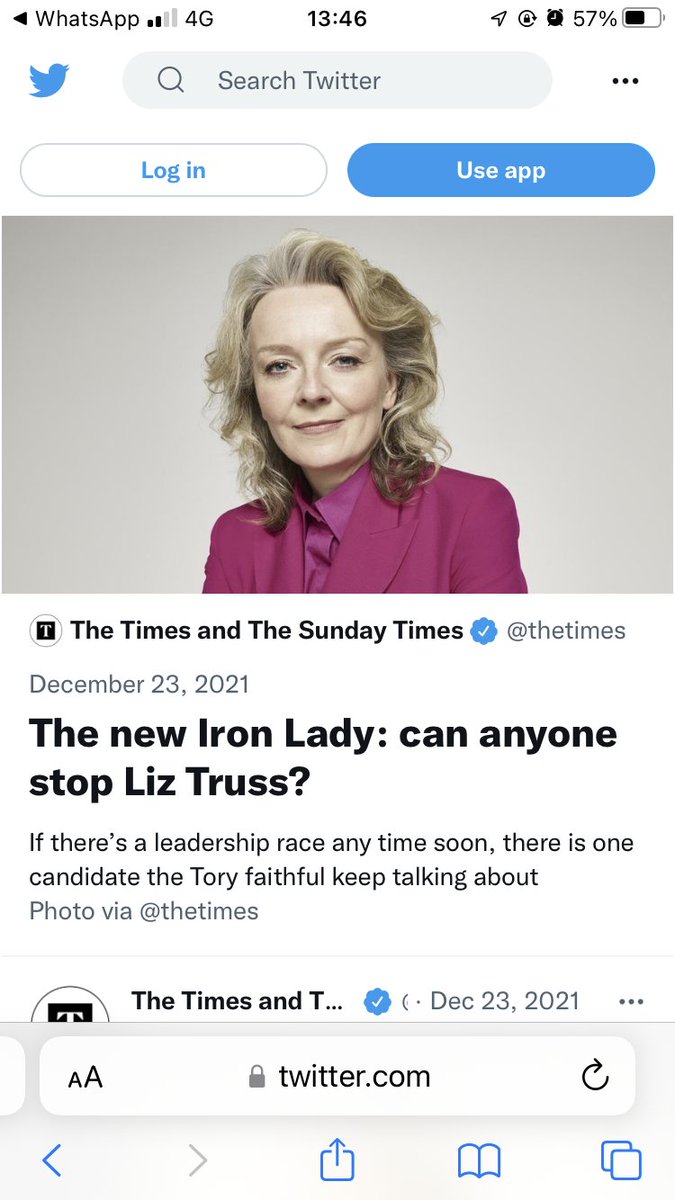Click the Use app button
This screenshot has width=675, height=1200.
501,170
